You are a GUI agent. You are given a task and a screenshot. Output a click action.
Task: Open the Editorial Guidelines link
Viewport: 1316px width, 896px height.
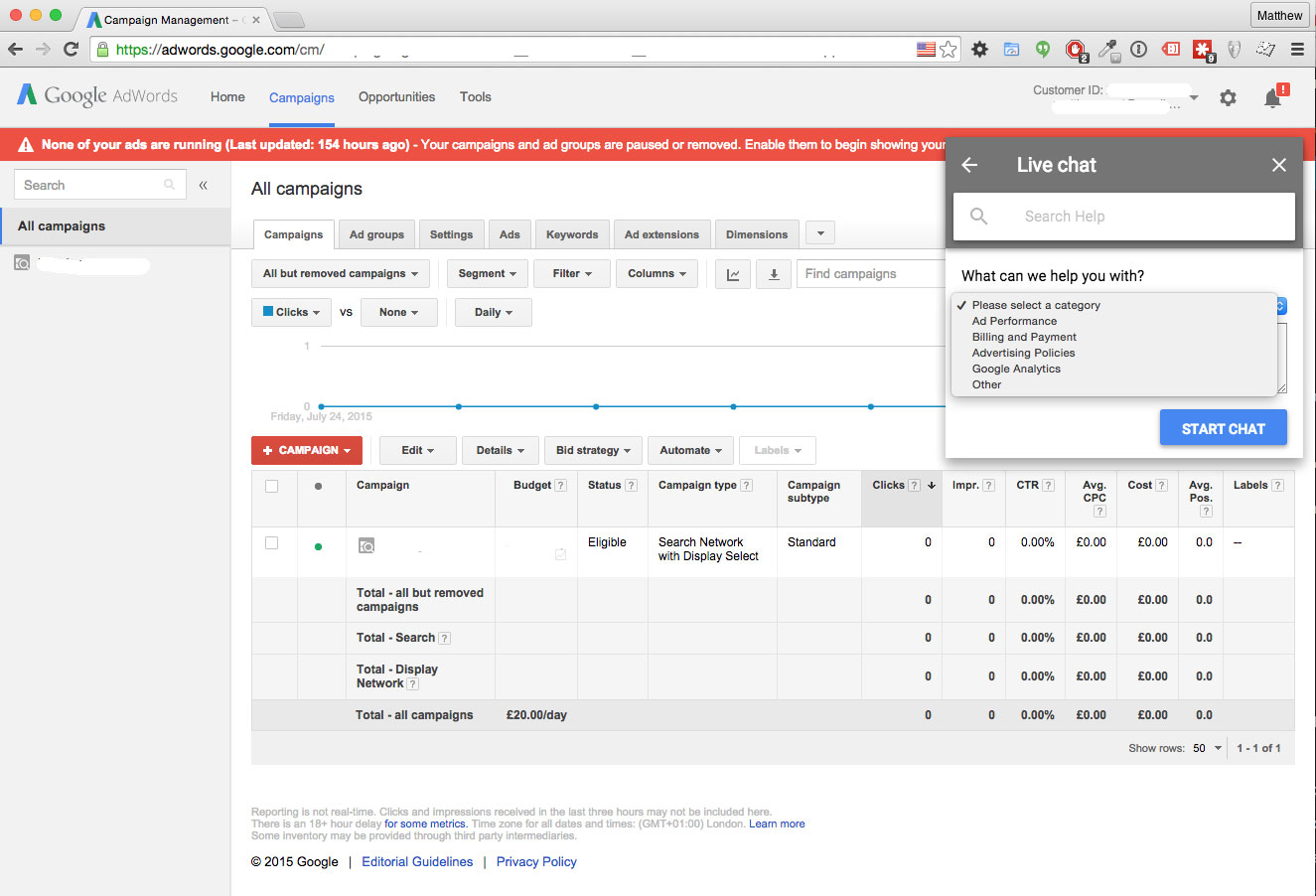[417, 861]
